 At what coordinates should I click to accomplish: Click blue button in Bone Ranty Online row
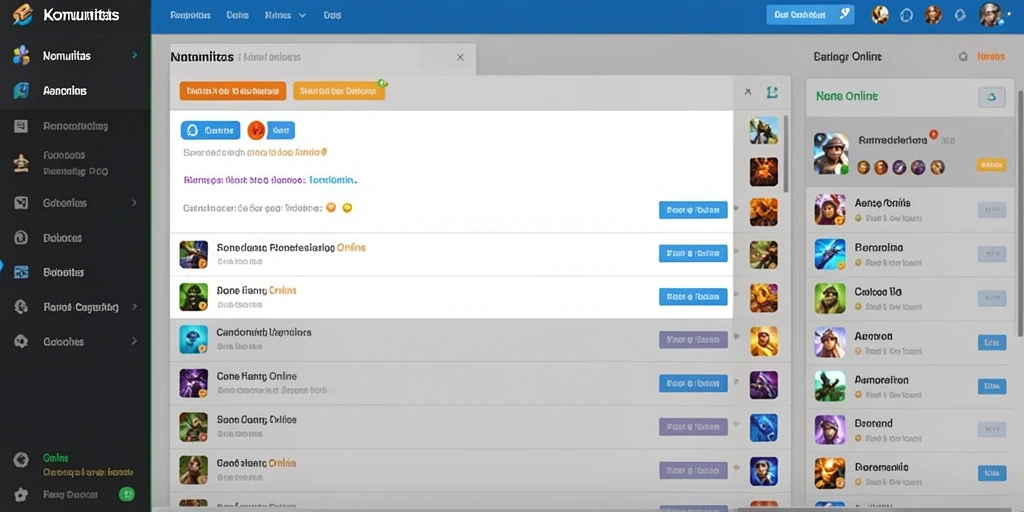[x=693, y=296]
